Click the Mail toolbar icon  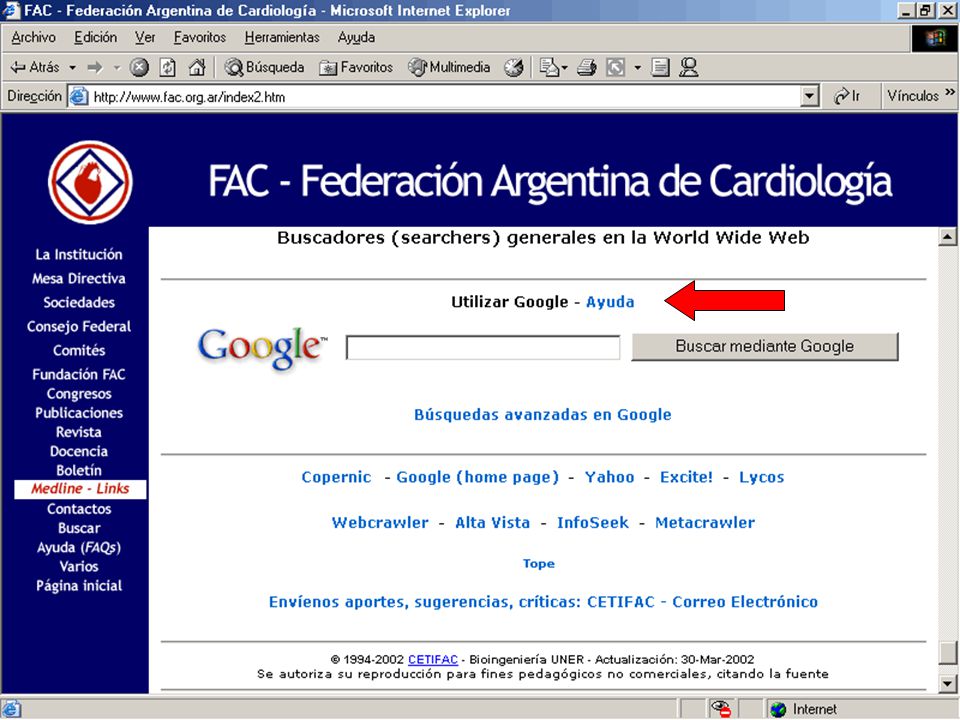[549, 67]
